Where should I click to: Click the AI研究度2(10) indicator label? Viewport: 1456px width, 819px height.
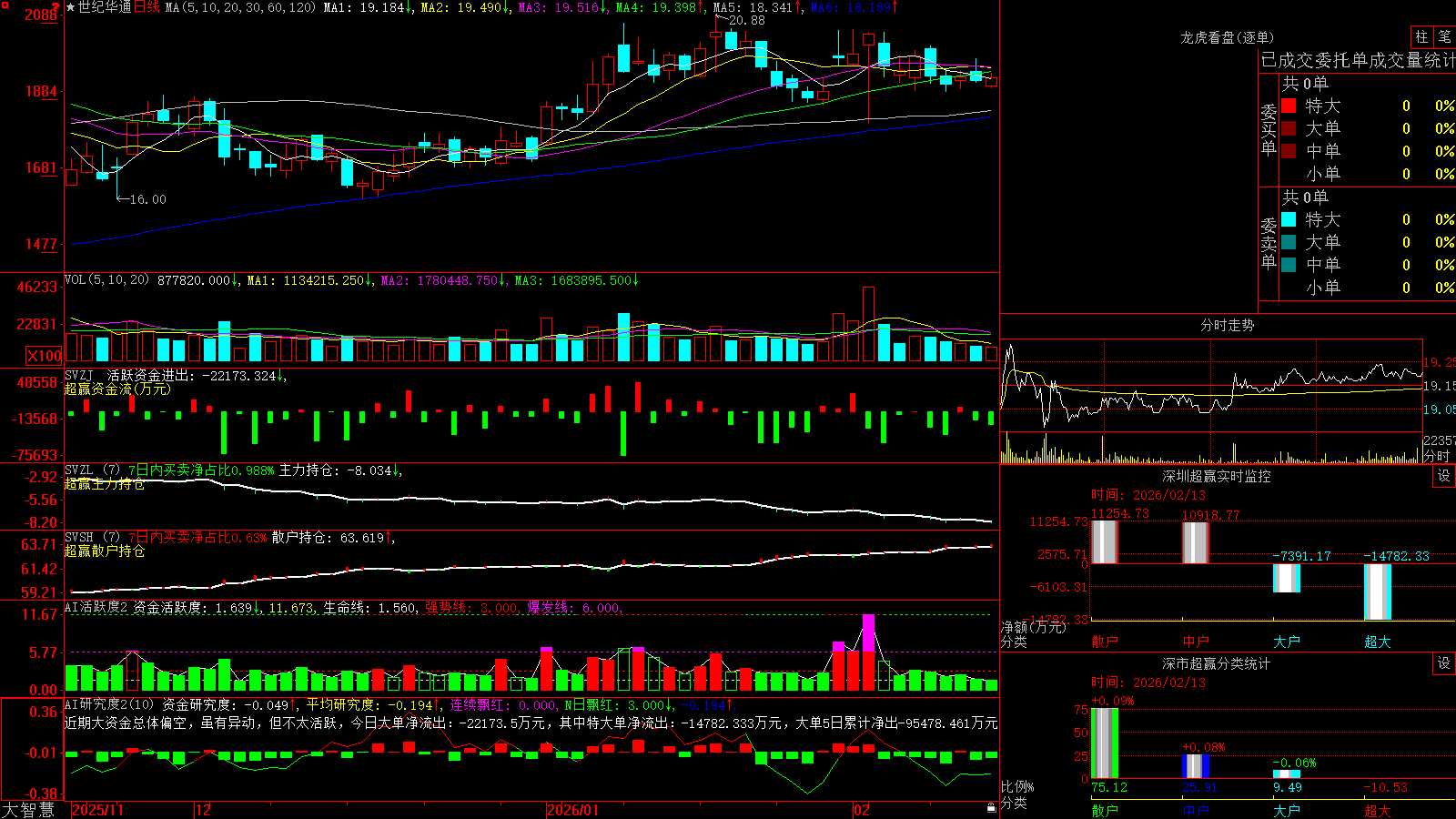click(x=110, y=704)
